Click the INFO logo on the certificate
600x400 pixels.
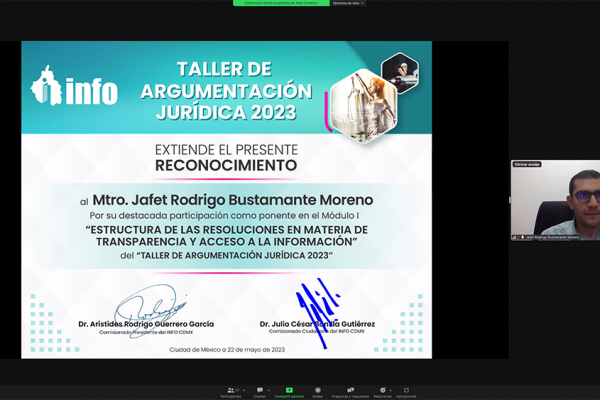[74, 86]
